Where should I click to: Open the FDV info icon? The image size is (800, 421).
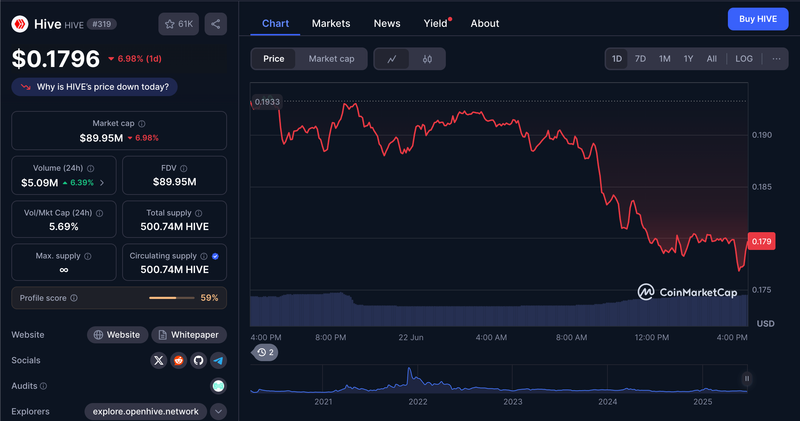click(x=184, y=168)
